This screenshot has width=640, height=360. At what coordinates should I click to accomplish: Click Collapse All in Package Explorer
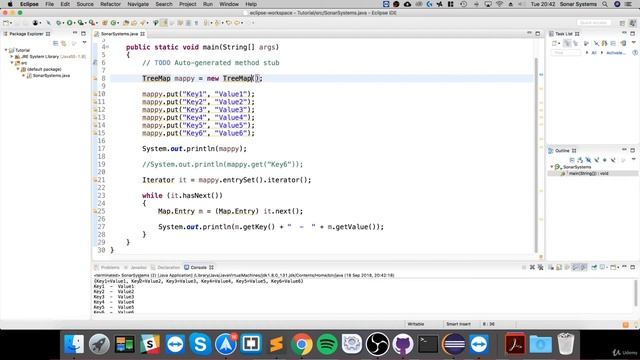tap(56, 43)
